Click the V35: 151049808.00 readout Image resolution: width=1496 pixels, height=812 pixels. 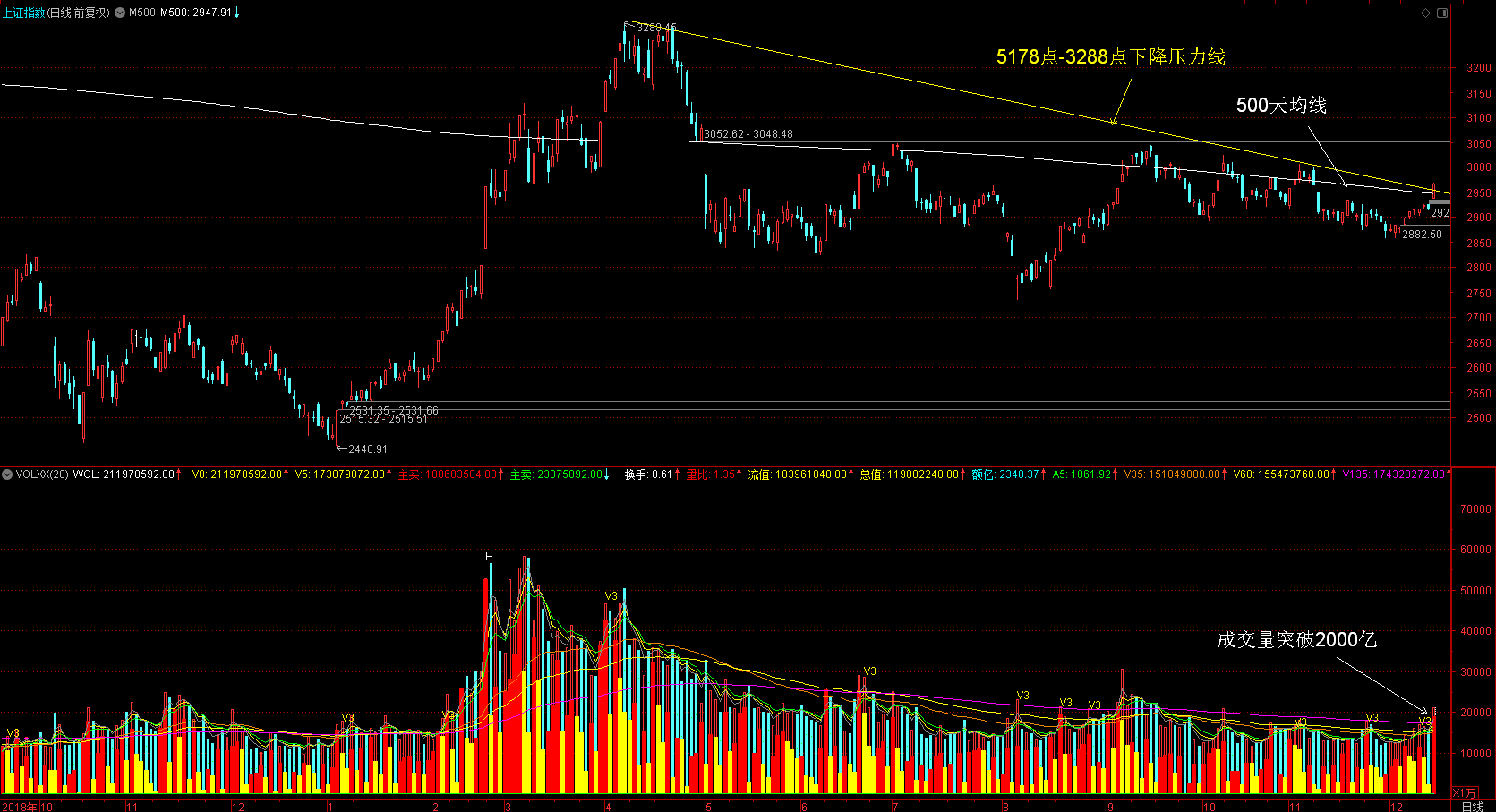click(x=1173, y=474)
